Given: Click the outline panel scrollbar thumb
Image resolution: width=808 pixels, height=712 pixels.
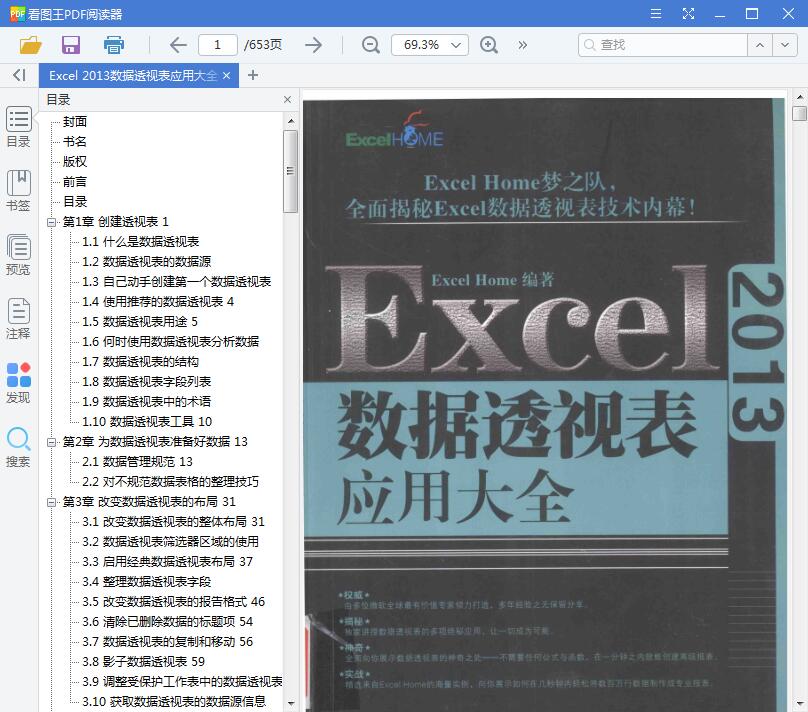Looking at the screenshot, I should point(291,171).
